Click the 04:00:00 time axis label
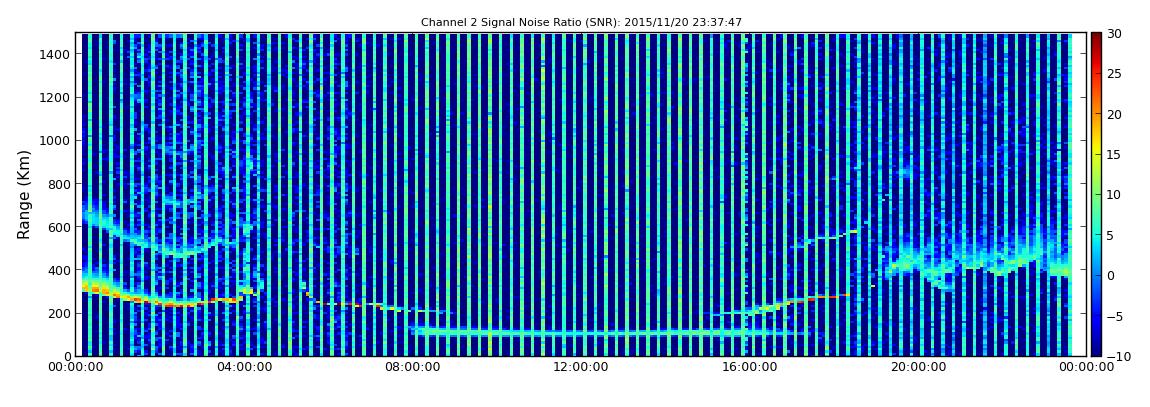Image resolution: width=1150 pixels, height=407 pixels. point(246,367)
